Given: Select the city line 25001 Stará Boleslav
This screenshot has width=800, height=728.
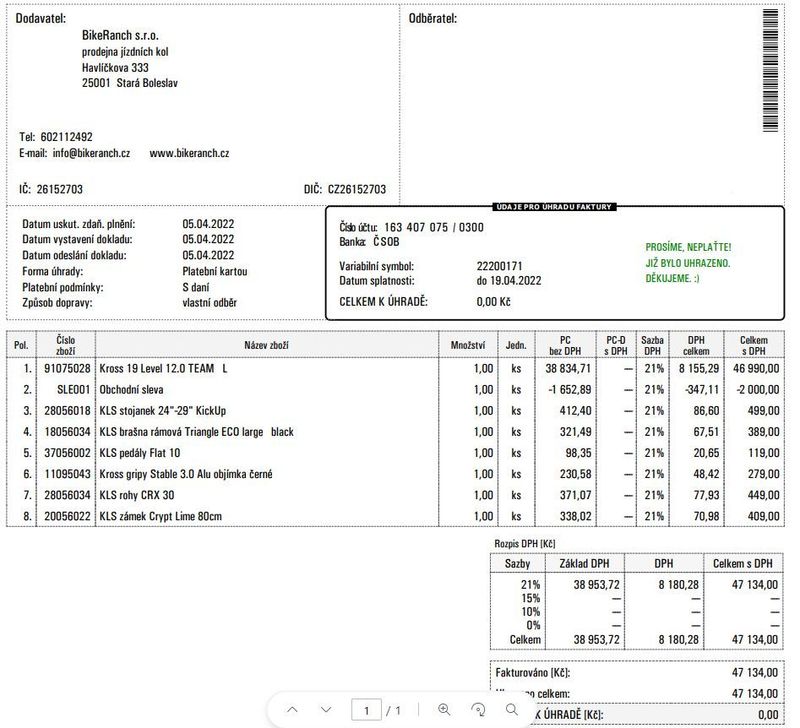Looking at the screenshot, I should 130,83.
